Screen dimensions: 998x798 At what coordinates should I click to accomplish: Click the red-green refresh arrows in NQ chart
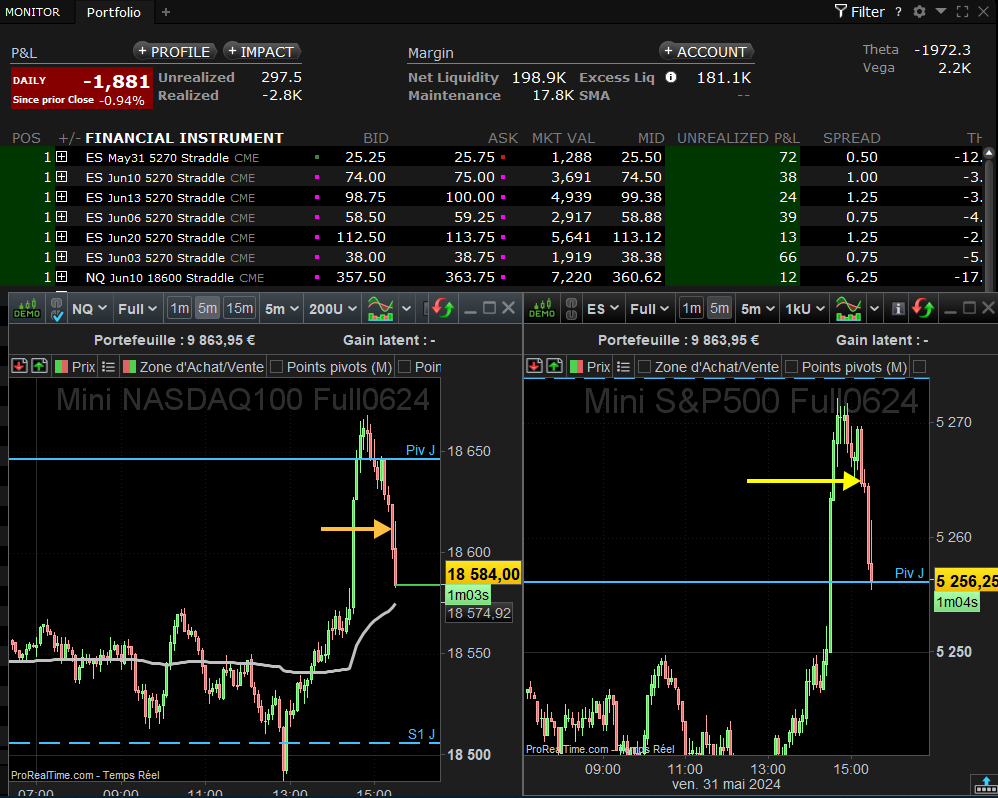click(x=443, y=309)
